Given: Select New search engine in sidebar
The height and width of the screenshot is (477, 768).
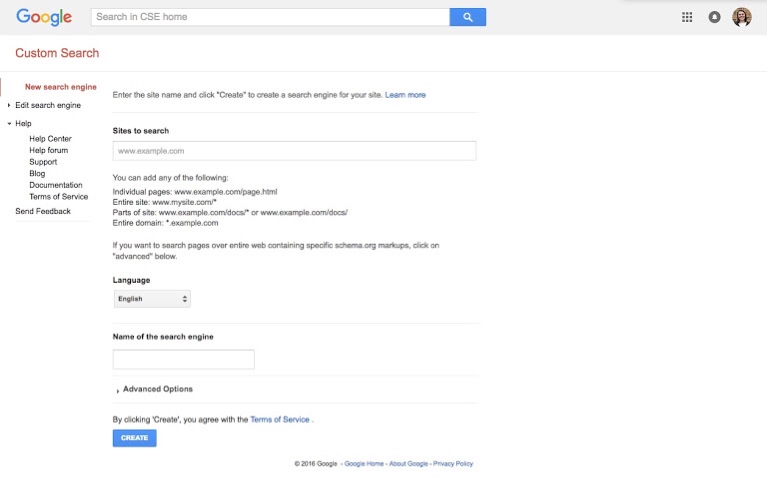Looking at the screenshot, I should (61, 87).
